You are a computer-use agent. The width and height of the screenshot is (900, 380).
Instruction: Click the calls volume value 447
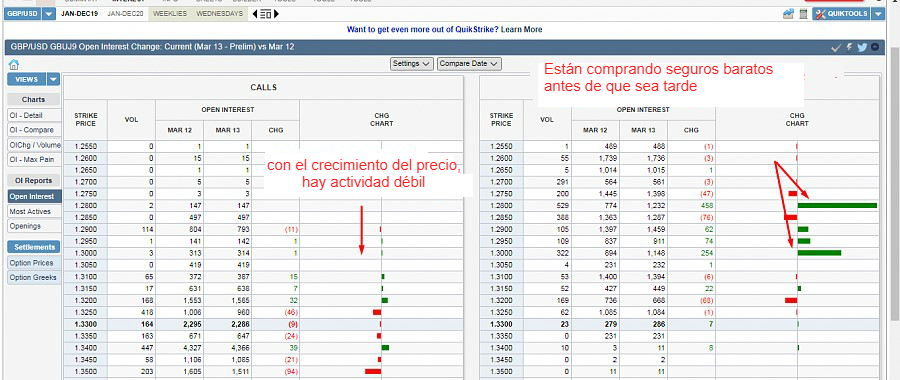[x=147, y=348]
